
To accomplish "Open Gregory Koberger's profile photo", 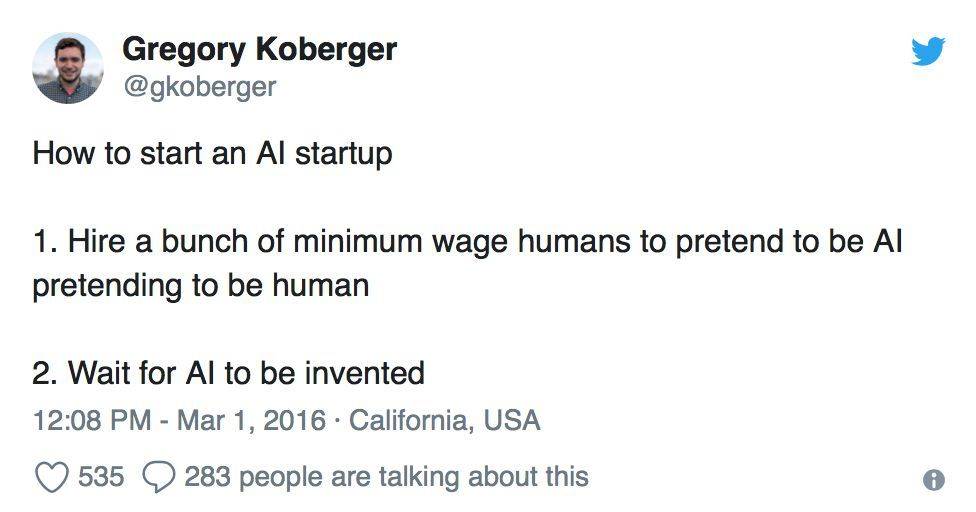I will (x=68, y=68).
